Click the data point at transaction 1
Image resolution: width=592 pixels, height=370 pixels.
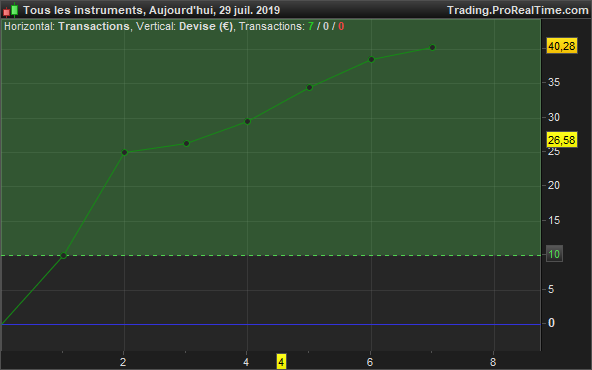coord(63,256)
